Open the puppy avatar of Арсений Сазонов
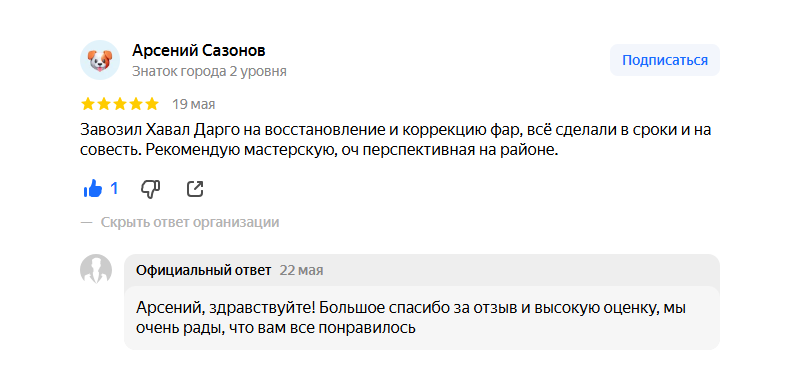The height and width of the screenshot is (381, 785). pyautogui.click(x=100, y=60)
